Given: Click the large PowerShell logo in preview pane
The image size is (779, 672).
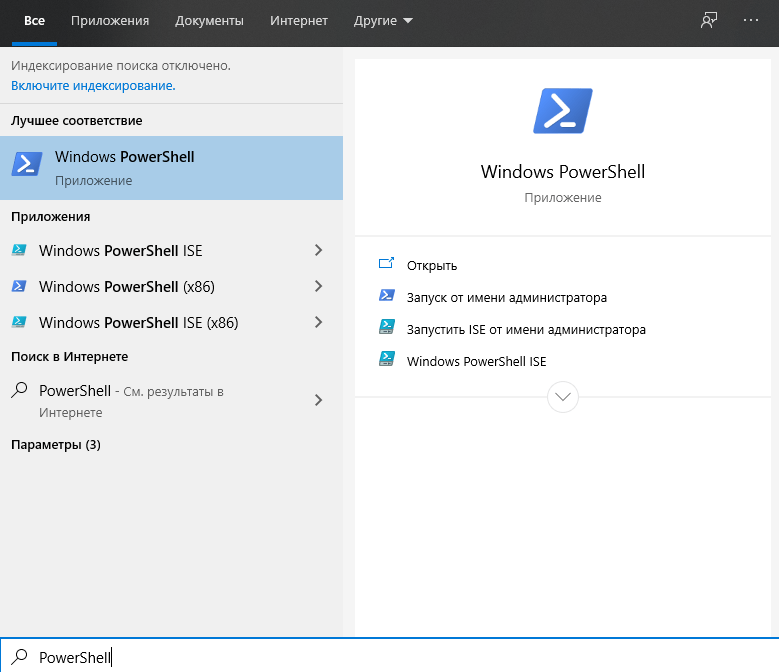Looking at the screenshot, I should tap(563, 111).
